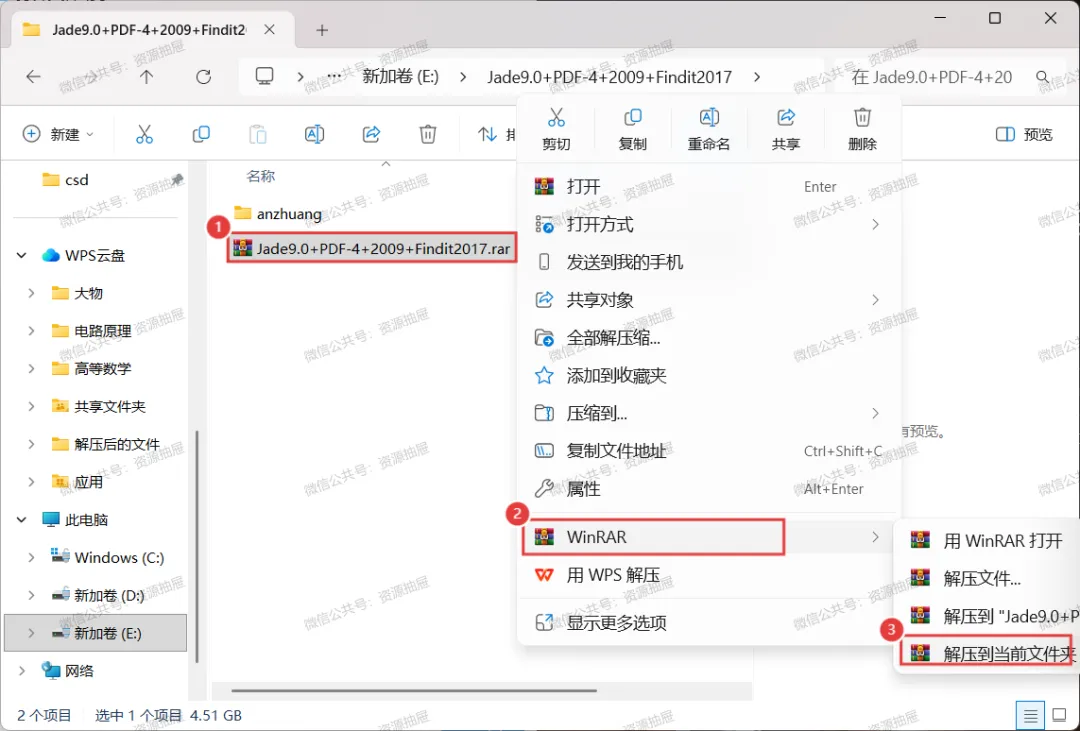1080x731 pixels.
Task: Click the Delete trash icon in context menu
Action: point(862,118)
